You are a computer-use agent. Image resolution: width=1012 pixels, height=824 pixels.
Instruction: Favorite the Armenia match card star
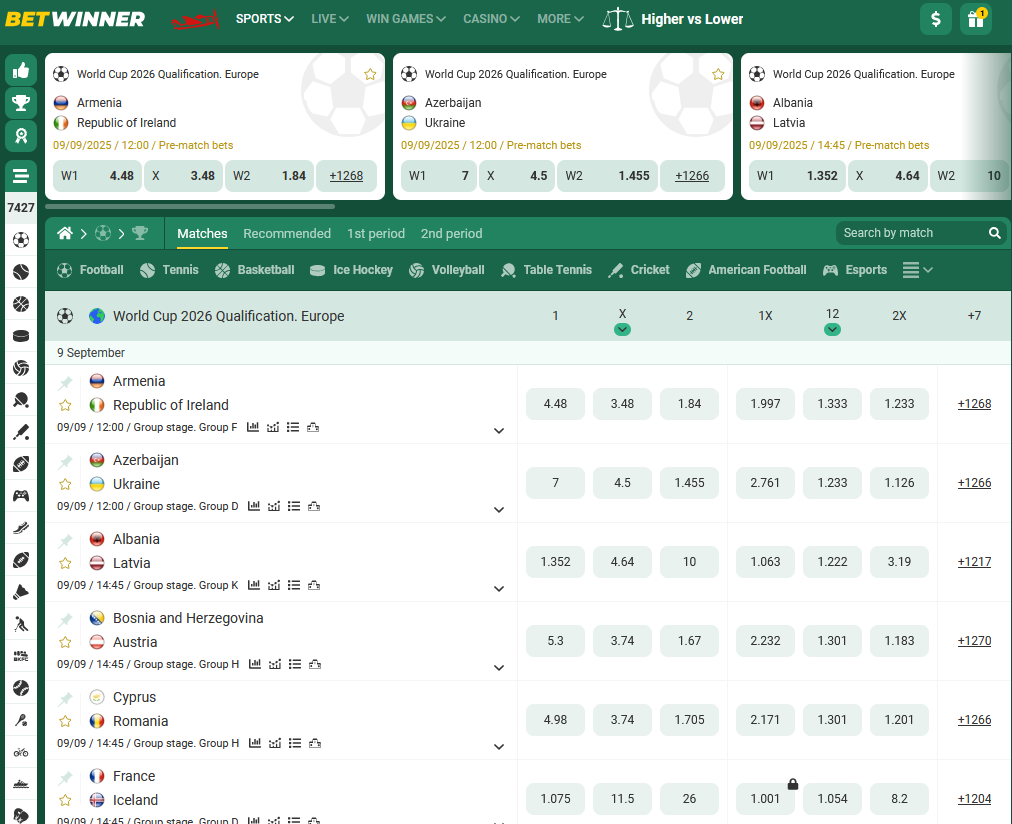(x=370, y=74)
